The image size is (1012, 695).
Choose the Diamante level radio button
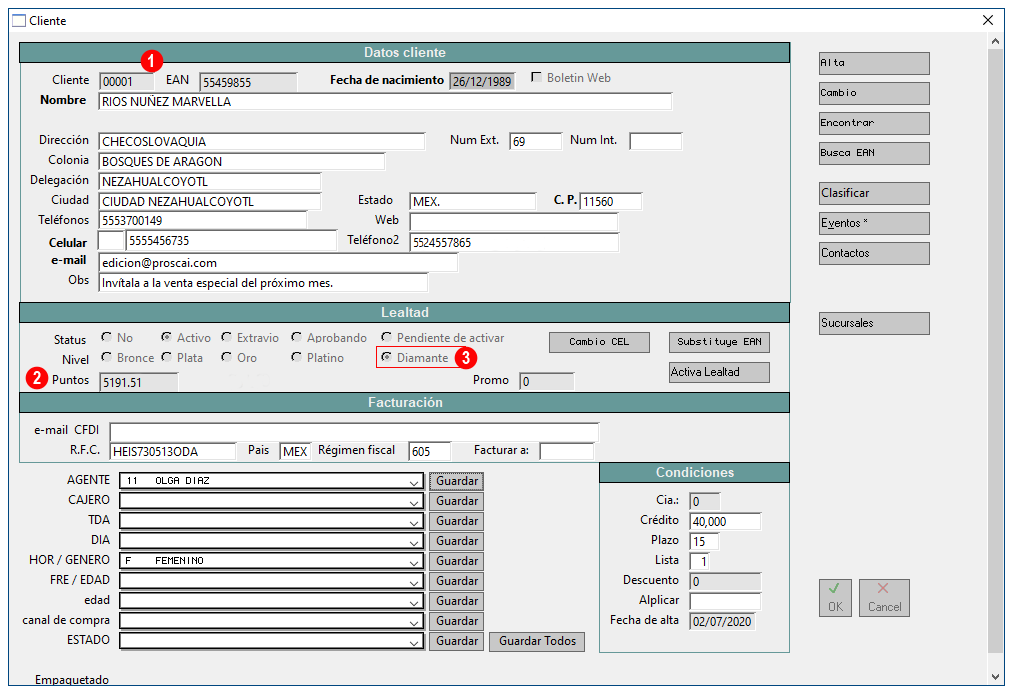(386, 357)
